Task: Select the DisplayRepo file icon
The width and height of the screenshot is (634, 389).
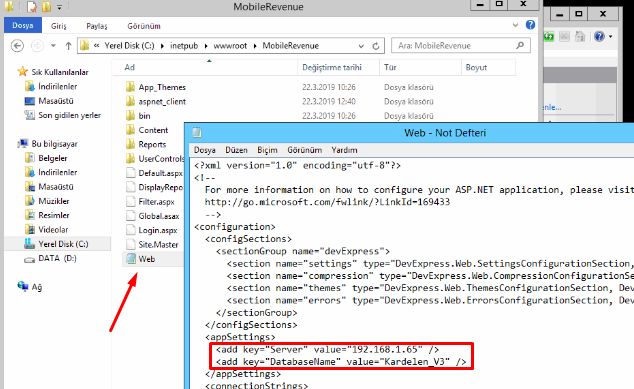Action: [x=130, y=187]
